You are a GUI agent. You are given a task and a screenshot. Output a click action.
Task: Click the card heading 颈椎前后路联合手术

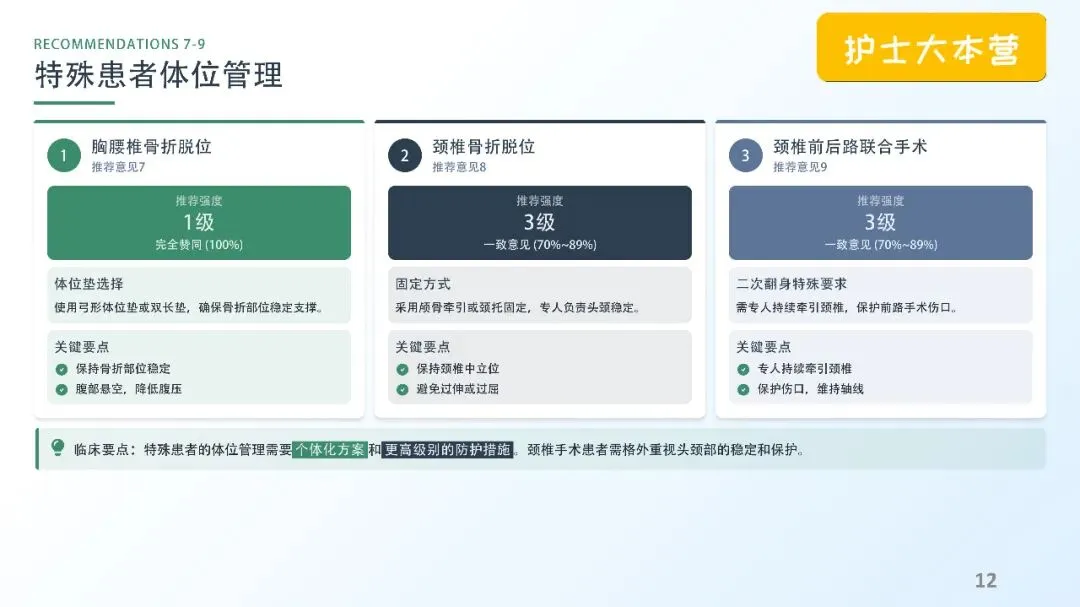(850, 147)
